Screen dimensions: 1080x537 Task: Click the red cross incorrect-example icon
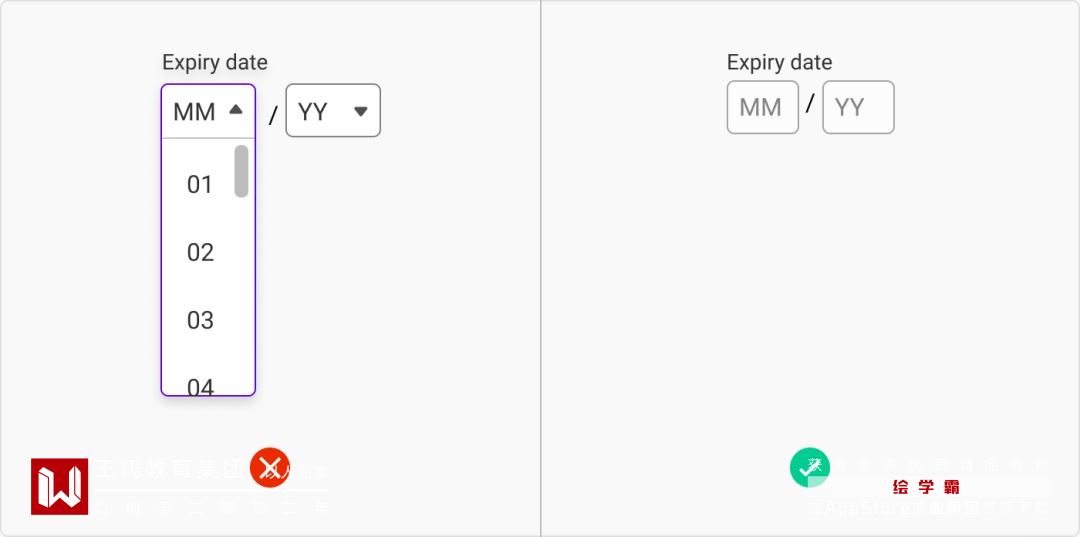(x=269, y=468)
